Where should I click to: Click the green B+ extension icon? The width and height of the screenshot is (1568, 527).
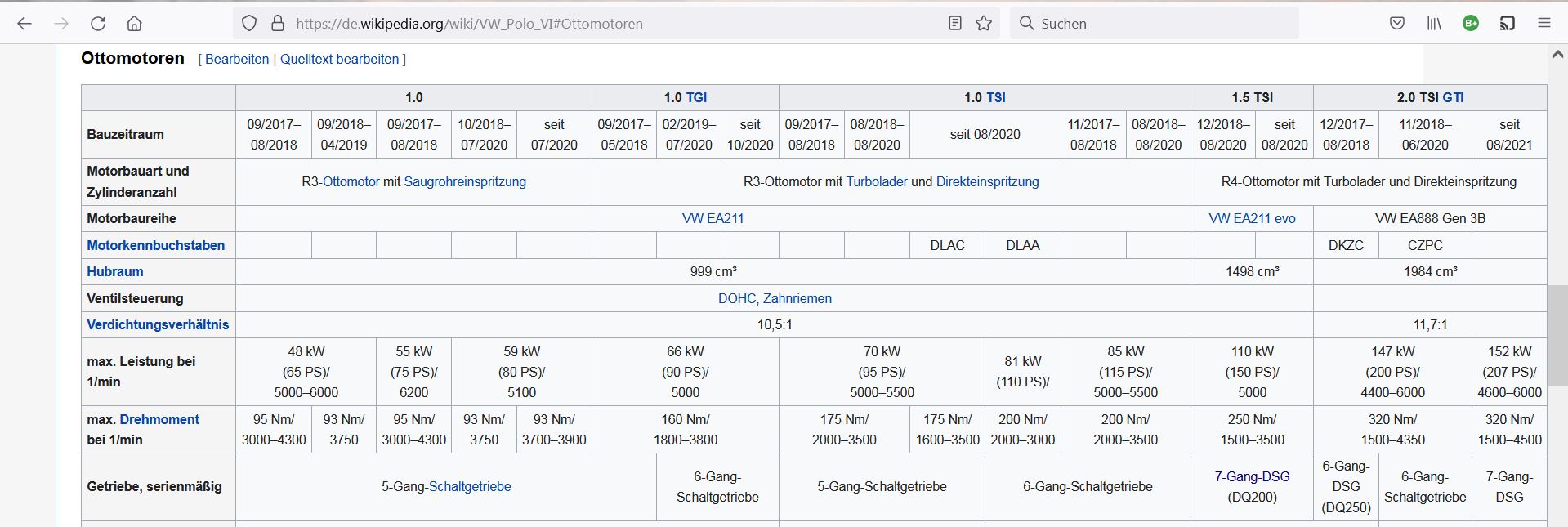(x=1471, y=24)
